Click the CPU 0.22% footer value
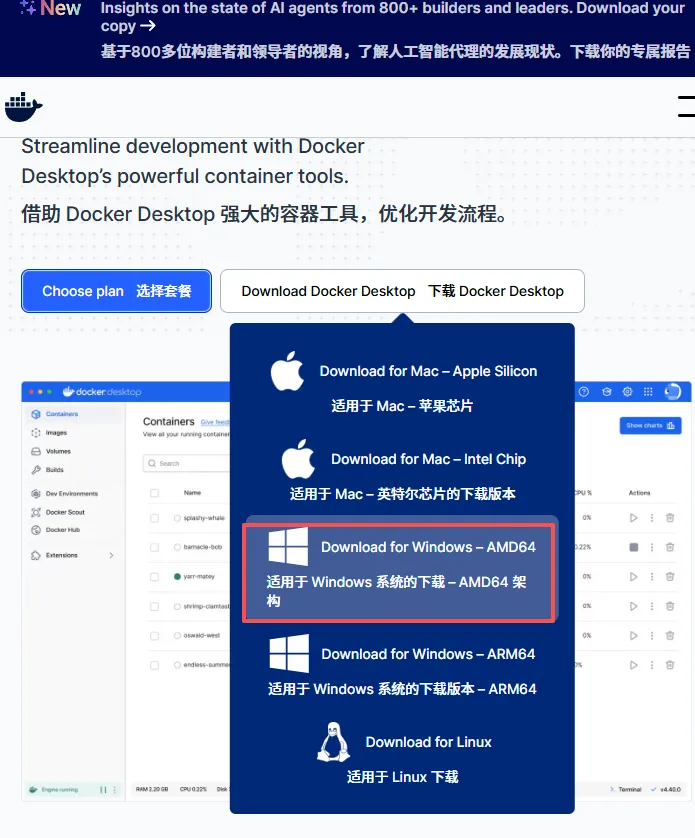This screenshot has height=838, width=695. pyautogui.click(x=193, y=789)
